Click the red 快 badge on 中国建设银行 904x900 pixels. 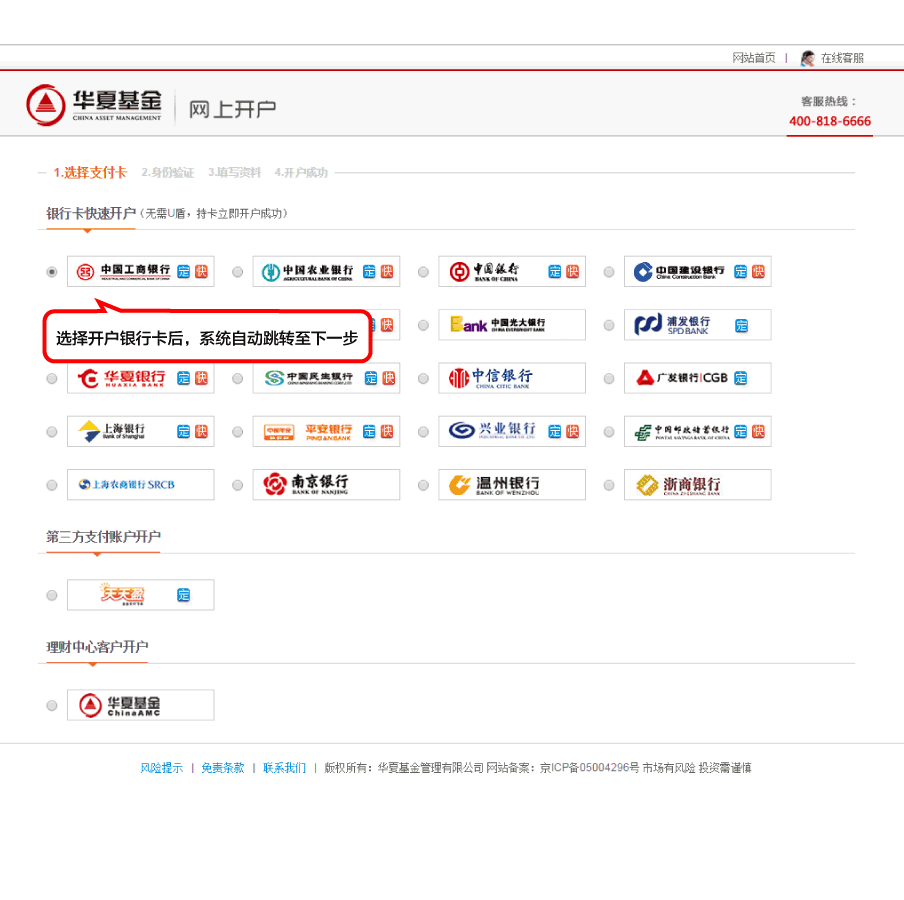(758, 272)
